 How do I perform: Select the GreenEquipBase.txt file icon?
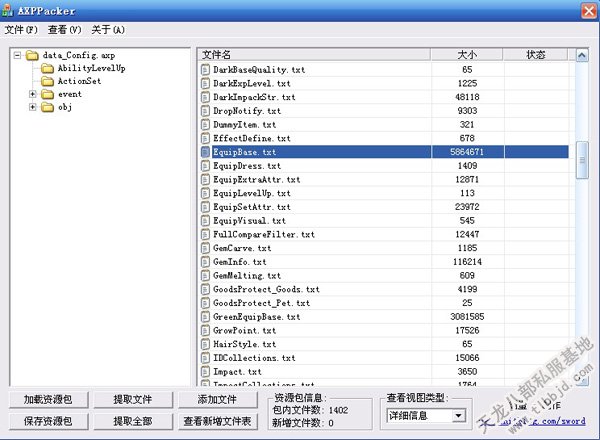point(205,317)
